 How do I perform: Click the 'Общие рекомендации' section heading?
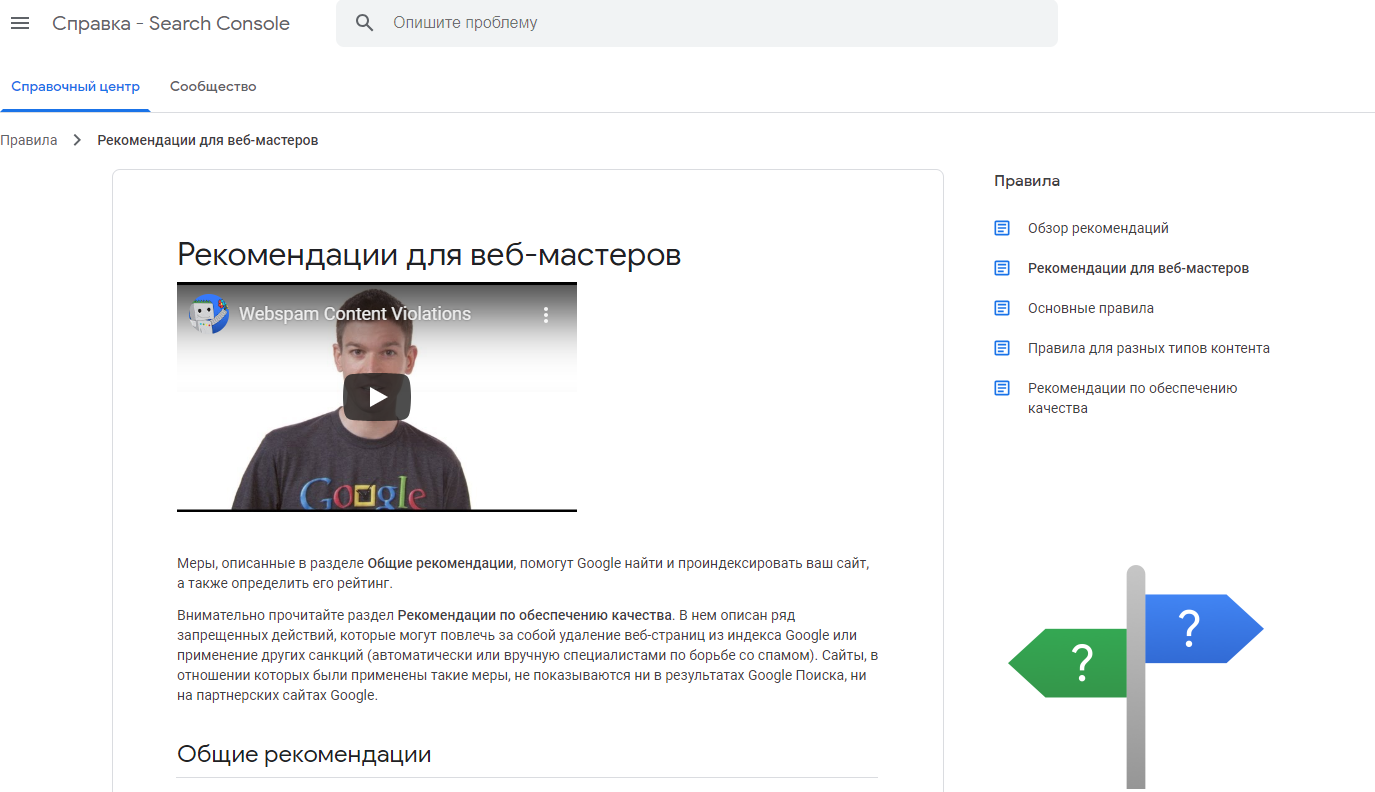pos(304,754)
